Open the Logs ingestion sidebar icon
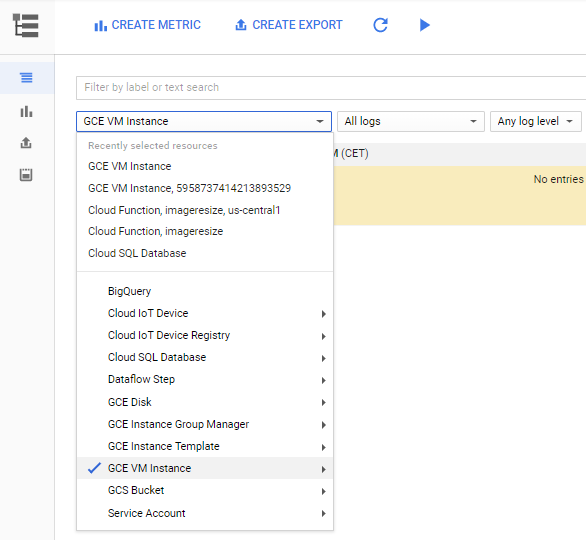 pyautogui.click(x=26, y=175)
